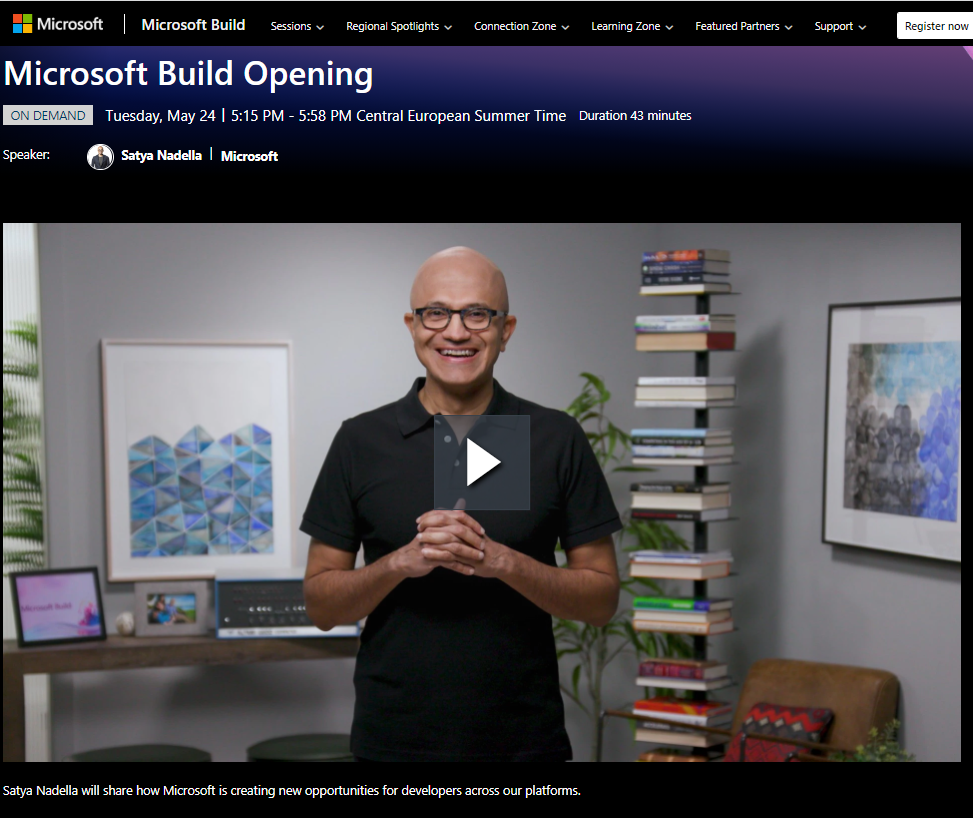This screenshot has height=818, width=973.
Task: Open the Sessions dropdown menu
Action: click(297, 26)
